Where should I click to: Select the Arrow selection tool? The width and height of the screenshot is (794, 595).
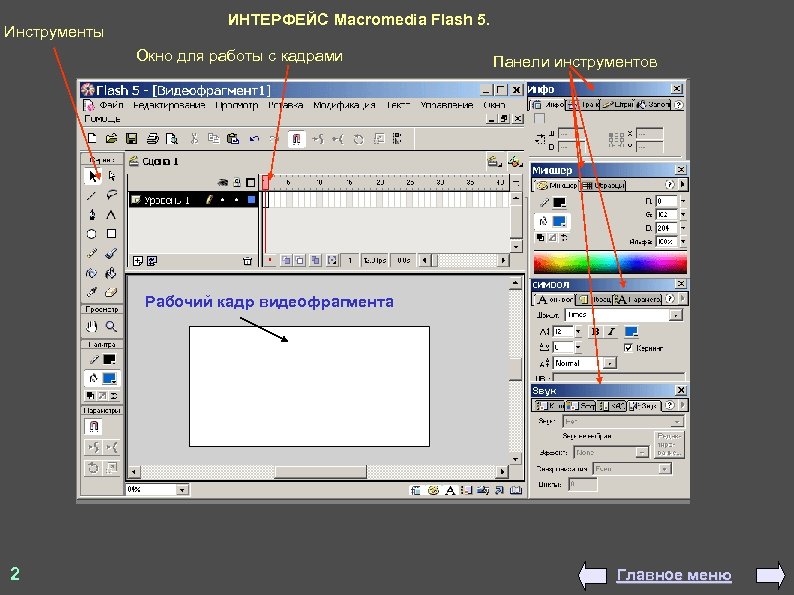pos(92,176)
